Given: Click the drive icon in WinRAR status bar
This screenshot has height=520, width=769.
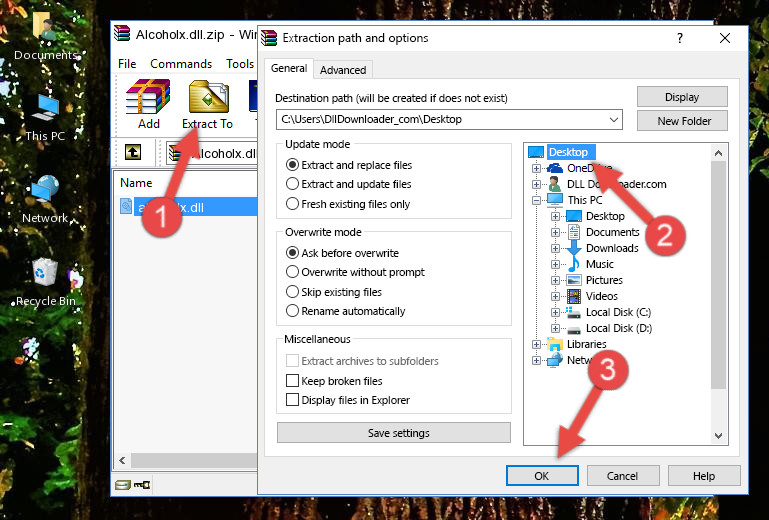Looking at the screenshot, I should tap(123, 485).
